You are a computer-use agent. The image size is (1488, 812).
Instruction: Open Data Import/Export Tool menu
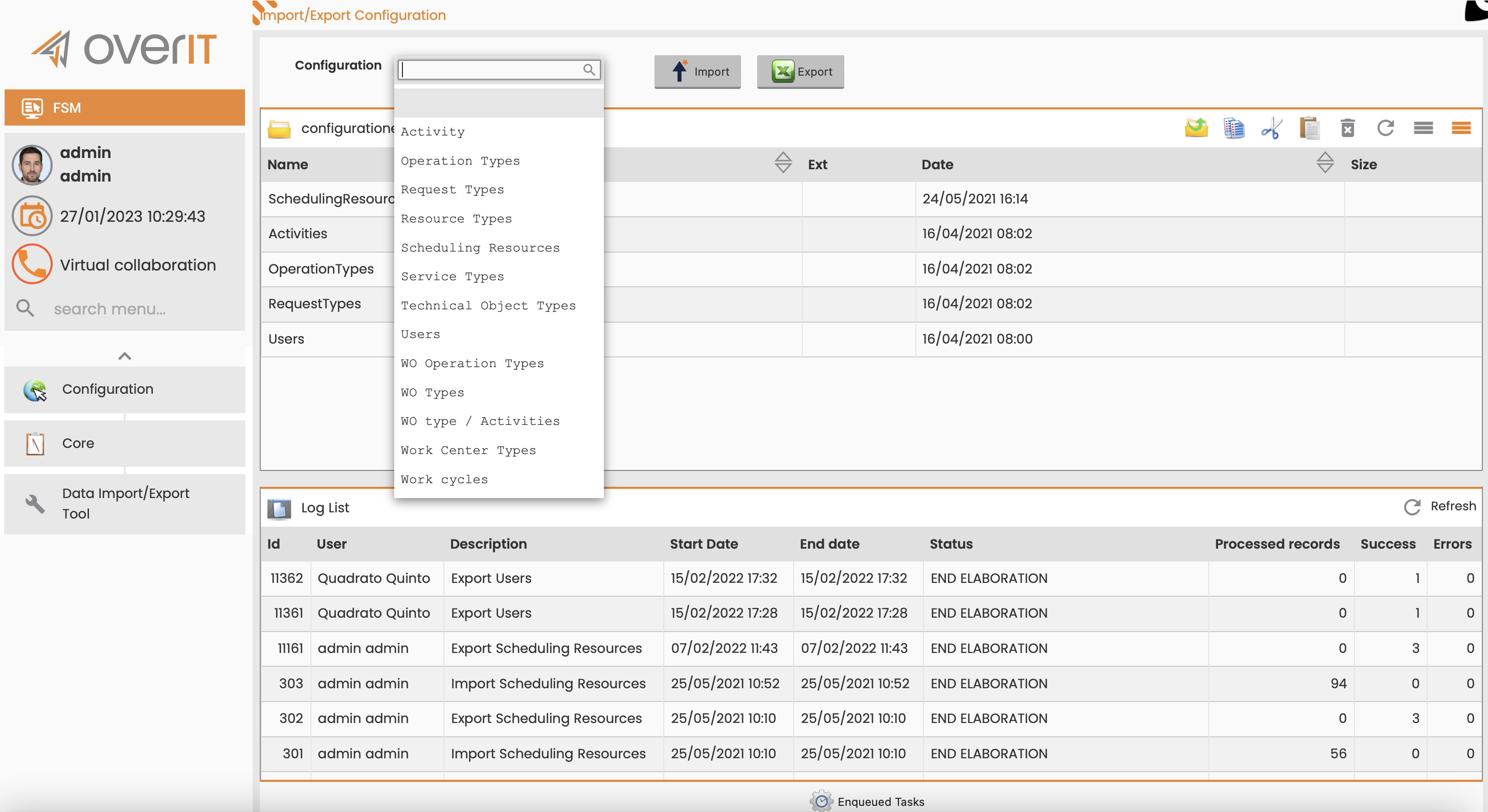[125, 504]
